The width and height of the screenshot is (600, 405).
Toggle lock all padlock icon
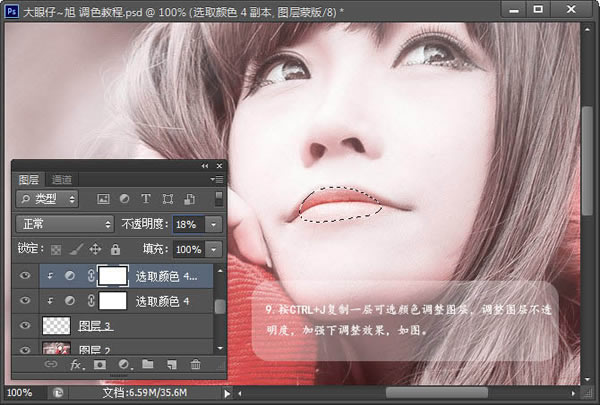click(x=115, y=250)
